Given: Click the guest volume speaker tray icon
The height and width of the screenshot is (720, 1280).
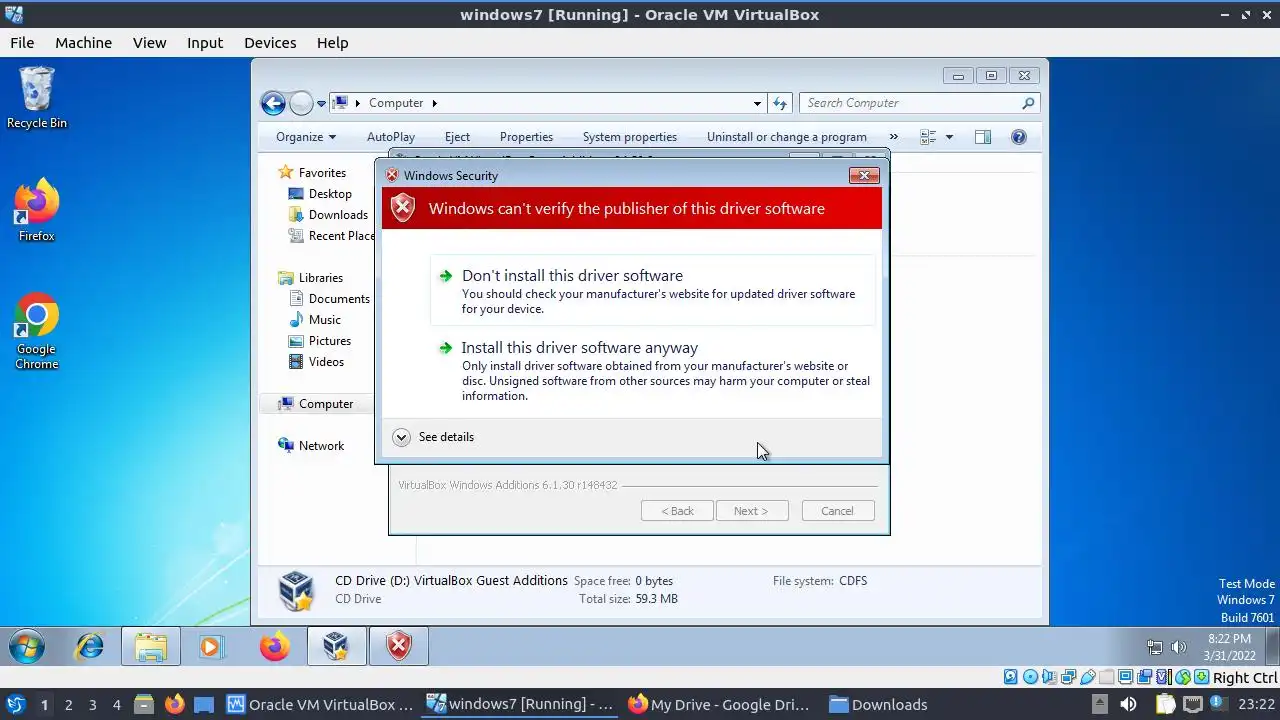Looking at the screenshot, I should click(x=1179, y=647).
